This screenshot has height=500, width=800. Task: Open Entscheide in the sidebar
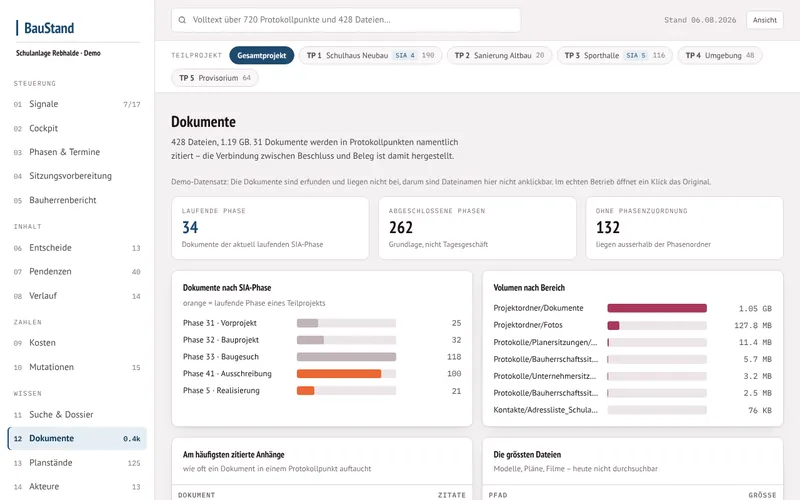[77, 248]
